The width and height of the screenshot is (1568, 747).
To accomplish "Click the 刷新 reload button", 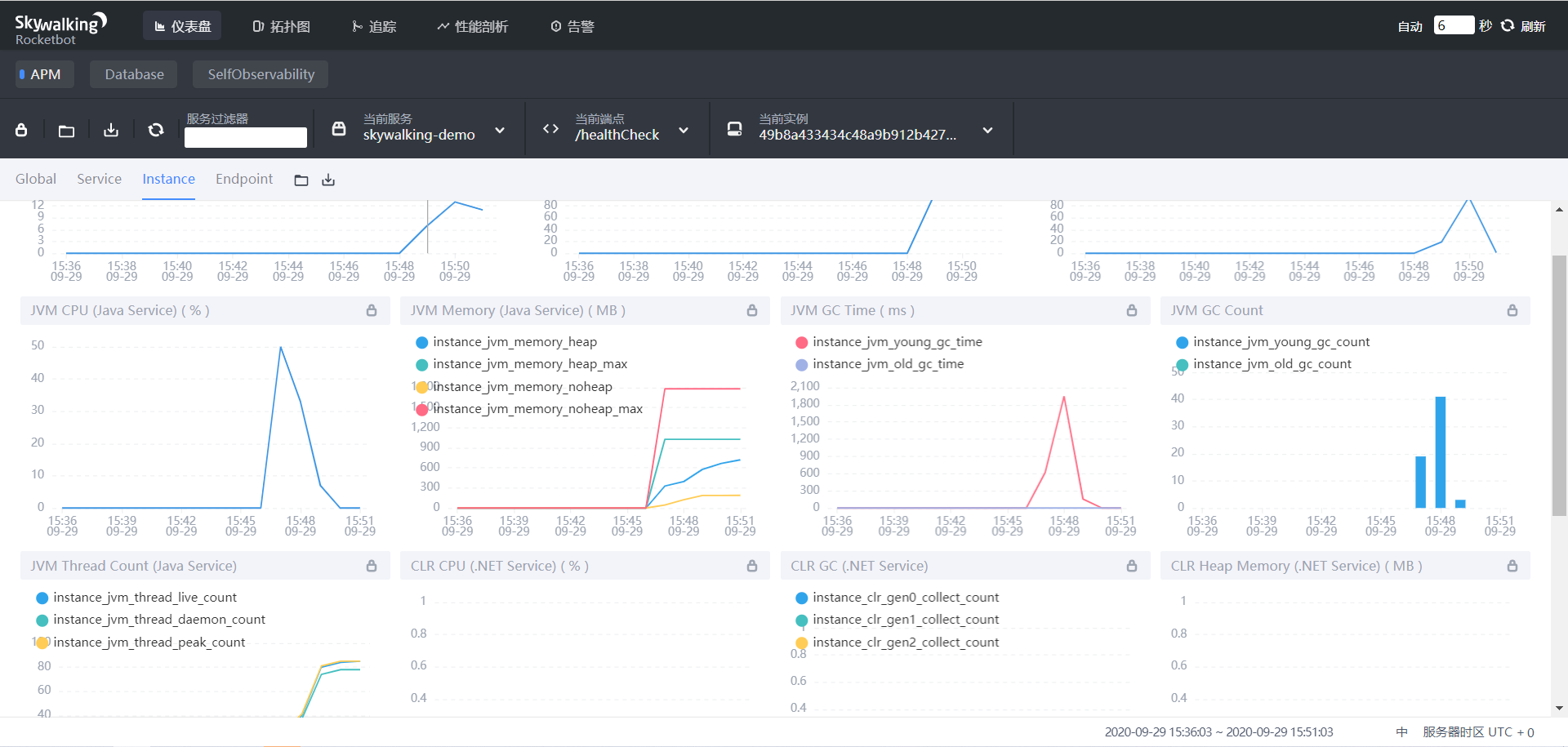I will [x=1524, y=26].
